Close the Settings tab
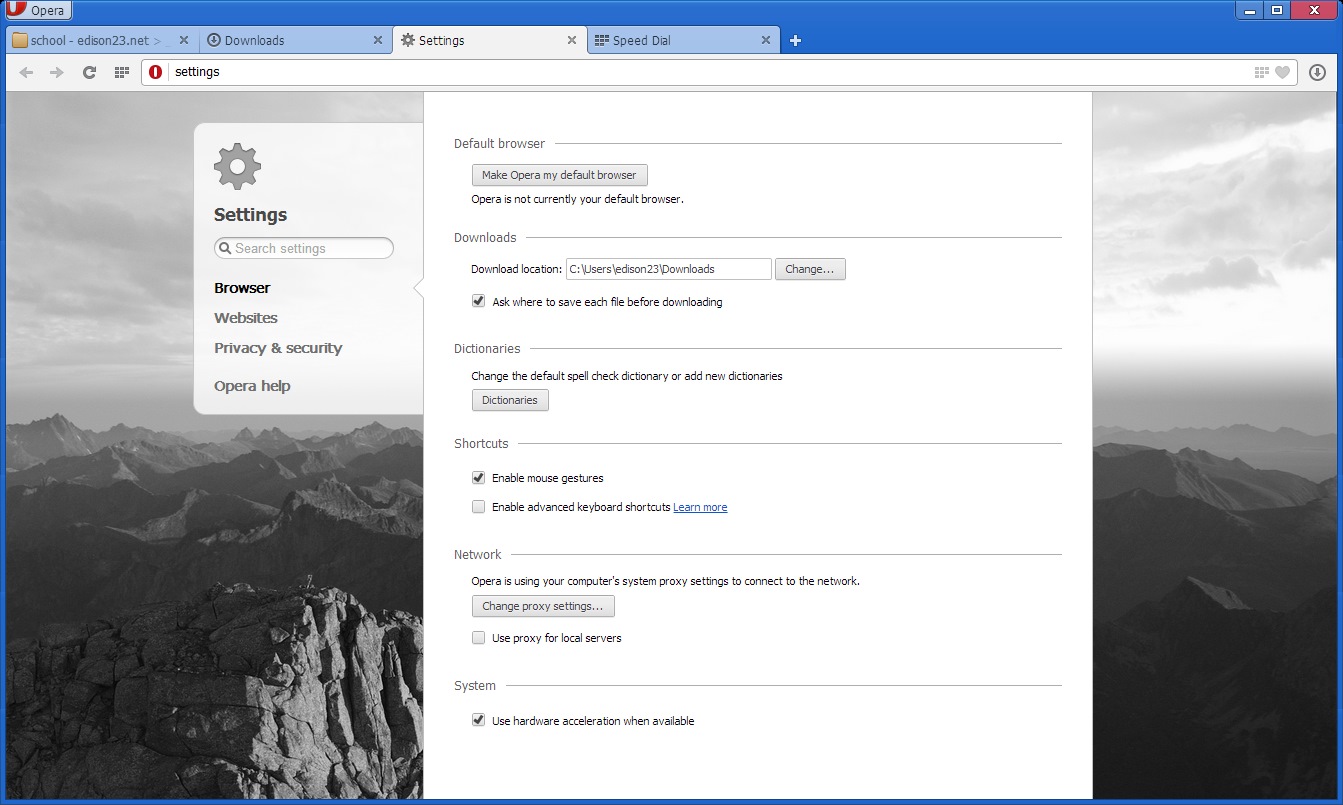 coord(572,40)
